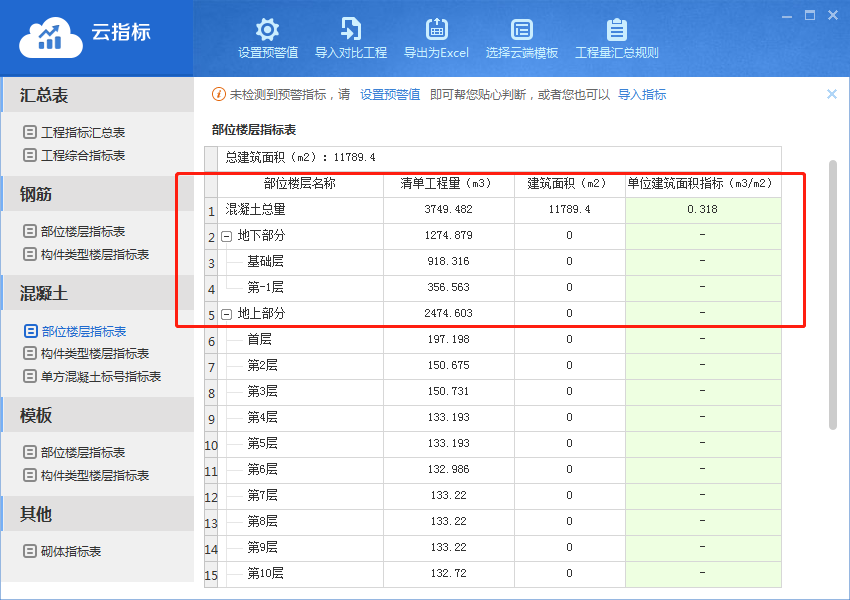
Task: Click the 混凝土 section header
Action: (x=98, y=293)
